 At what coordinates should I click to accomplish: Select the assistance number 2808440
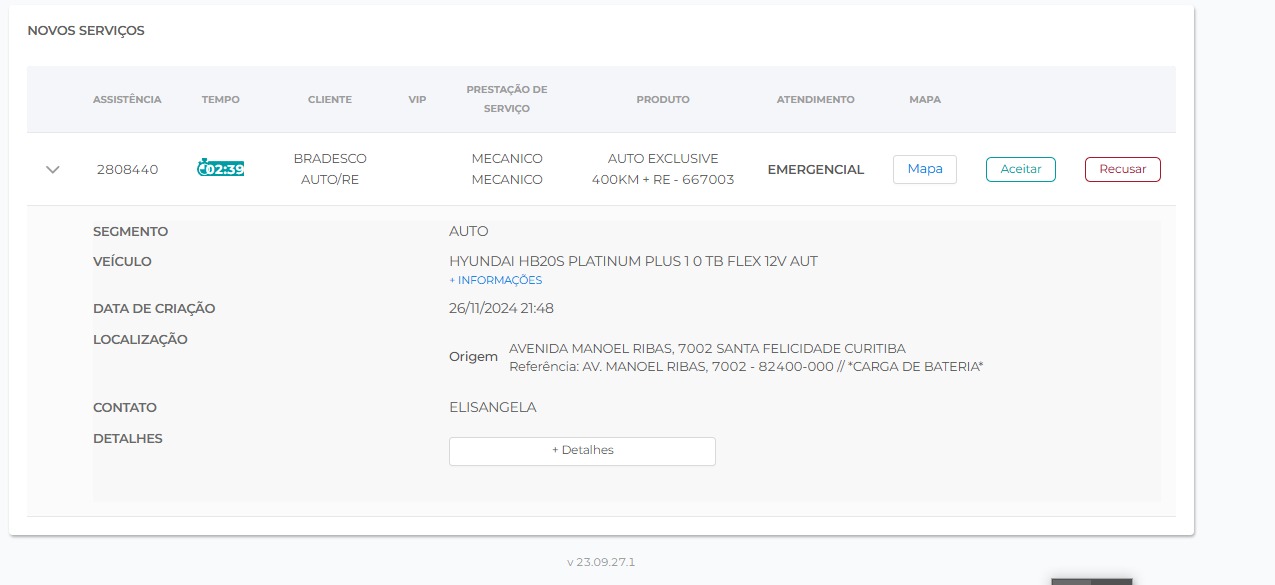[127, 169]
